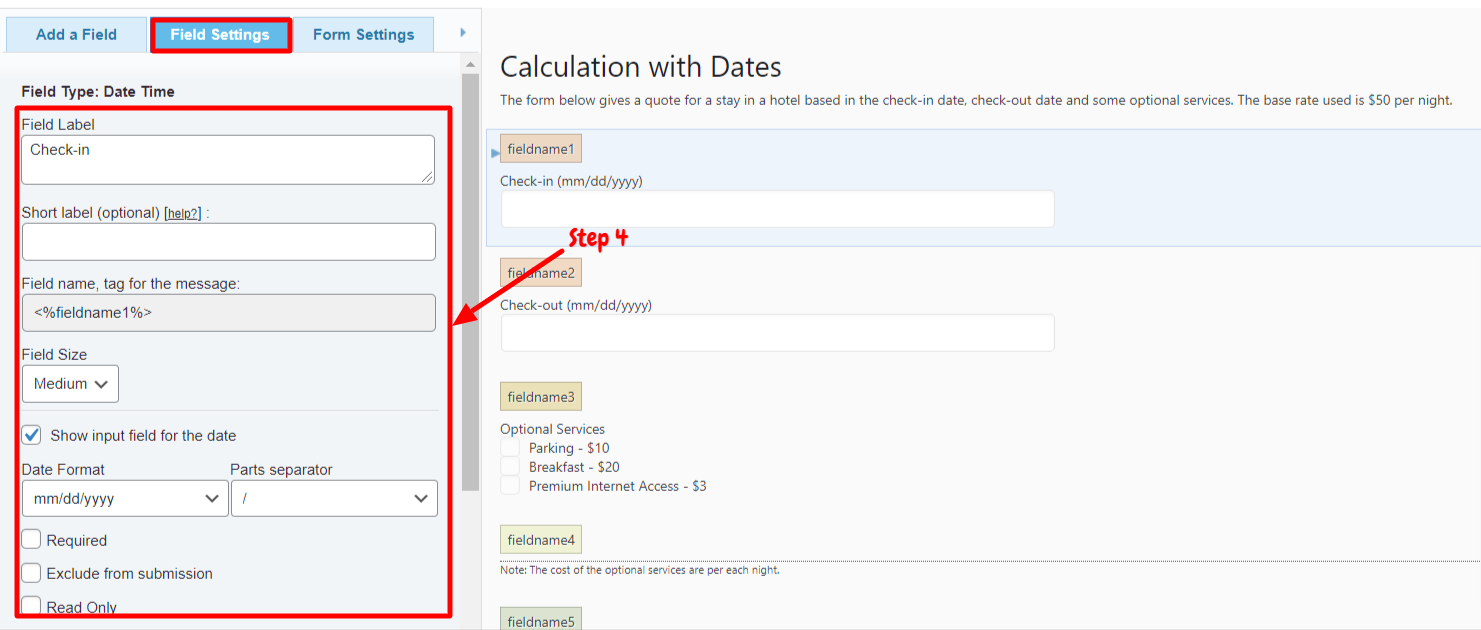Open the Date Format dropdown
The height and width of the screenshot is (630, 1481).
pos(125,498)
